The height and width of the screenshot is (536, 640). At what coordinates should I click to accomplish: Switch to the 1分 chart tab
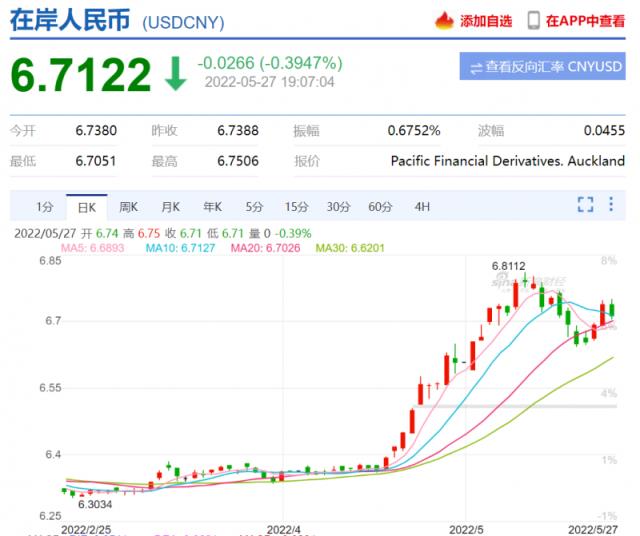click(44, 207)
